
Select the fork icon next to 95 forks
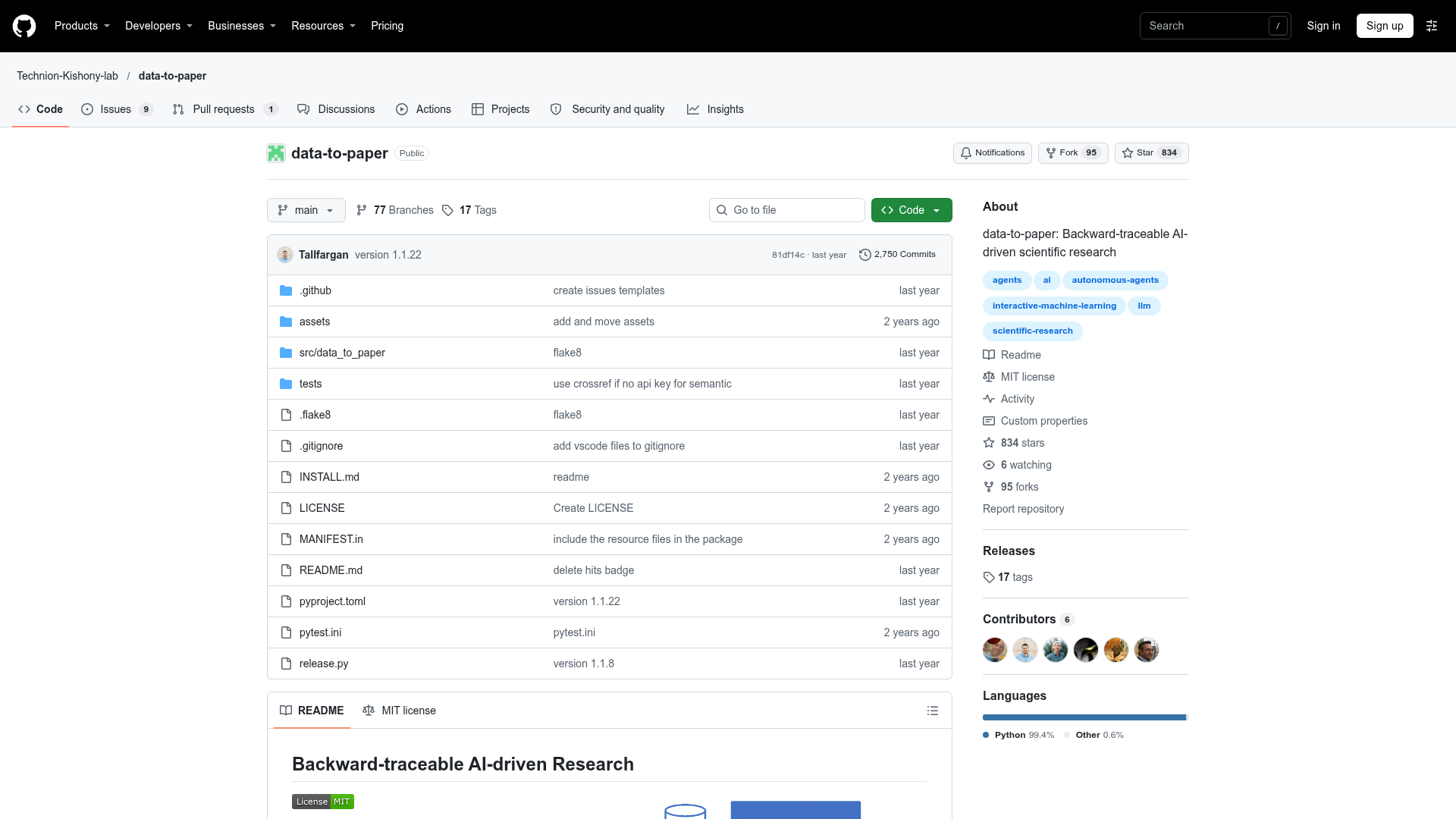pyautogui.click(x=989, y=487)
